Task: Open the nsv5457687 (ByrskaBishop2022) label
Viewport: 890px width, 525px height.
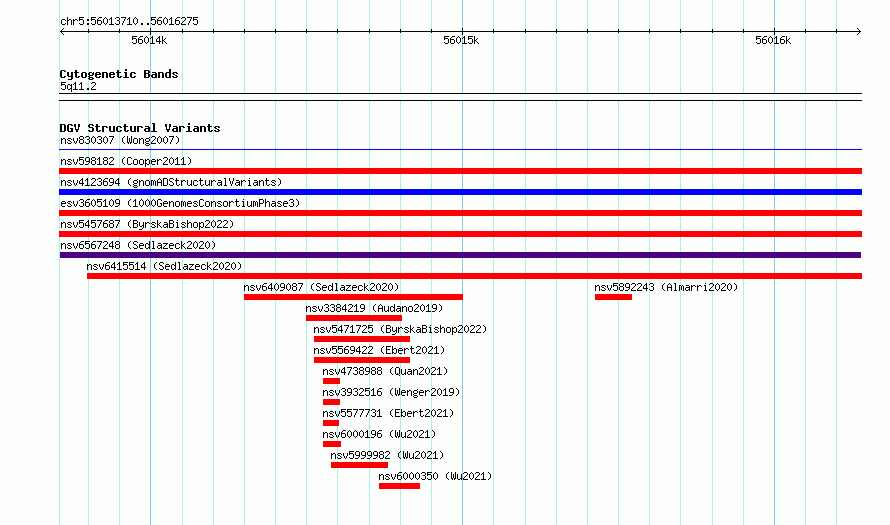Action: pos(147,224)
